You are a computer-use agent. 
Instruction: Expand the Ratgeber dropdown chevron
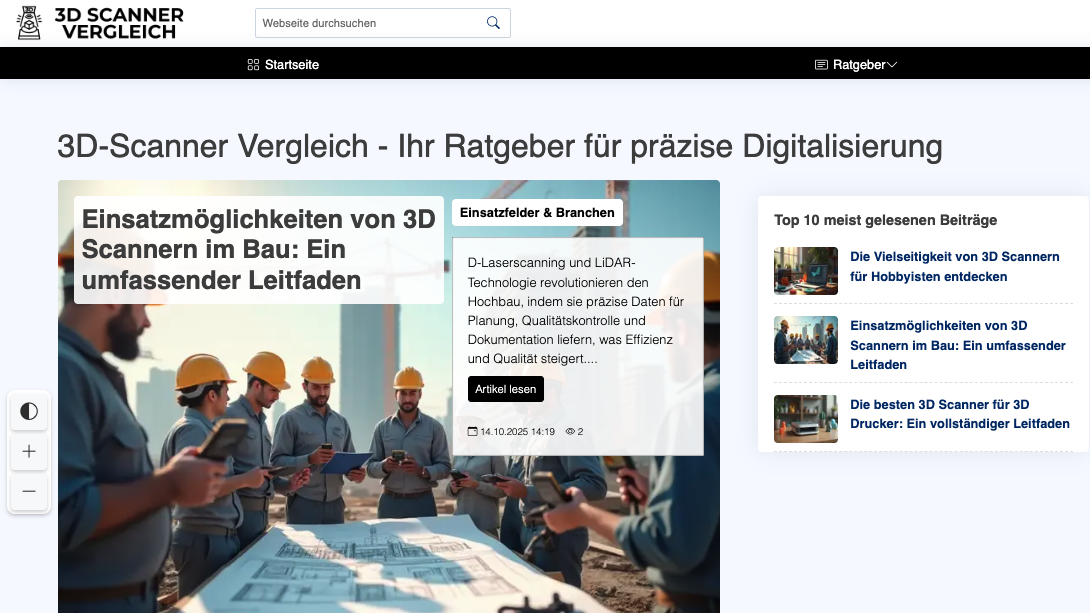coord(892,64)
